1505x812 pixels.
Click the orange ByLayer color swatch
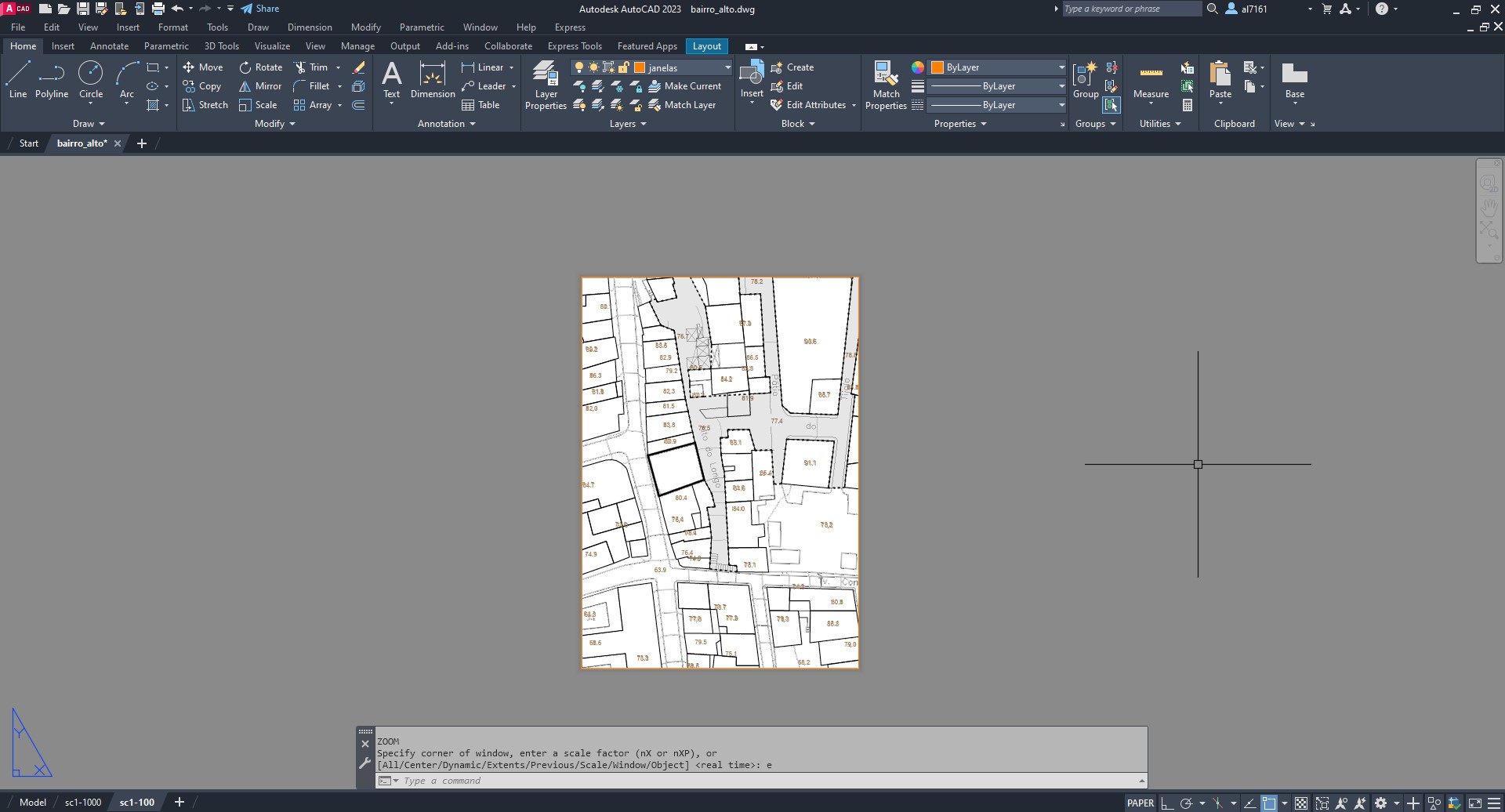pyautogui.click(x=937, y=67)
